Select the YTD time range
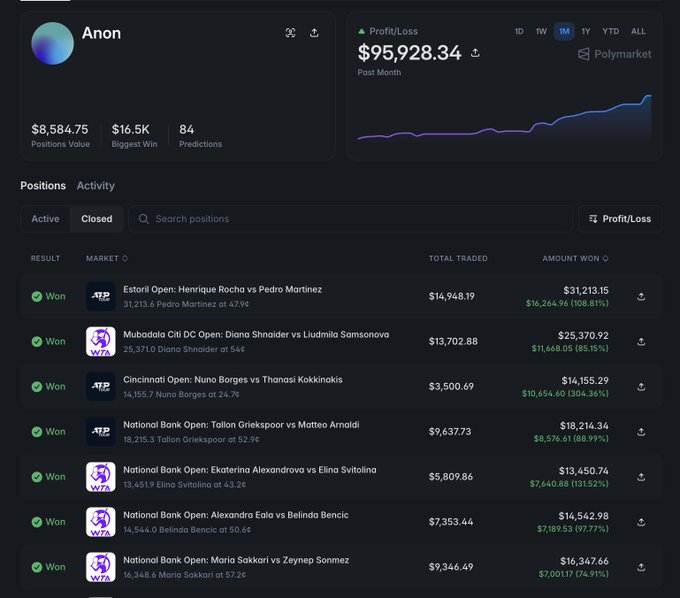Image resolution: width=680 pixels, height=598 pixels. [611, 31]
